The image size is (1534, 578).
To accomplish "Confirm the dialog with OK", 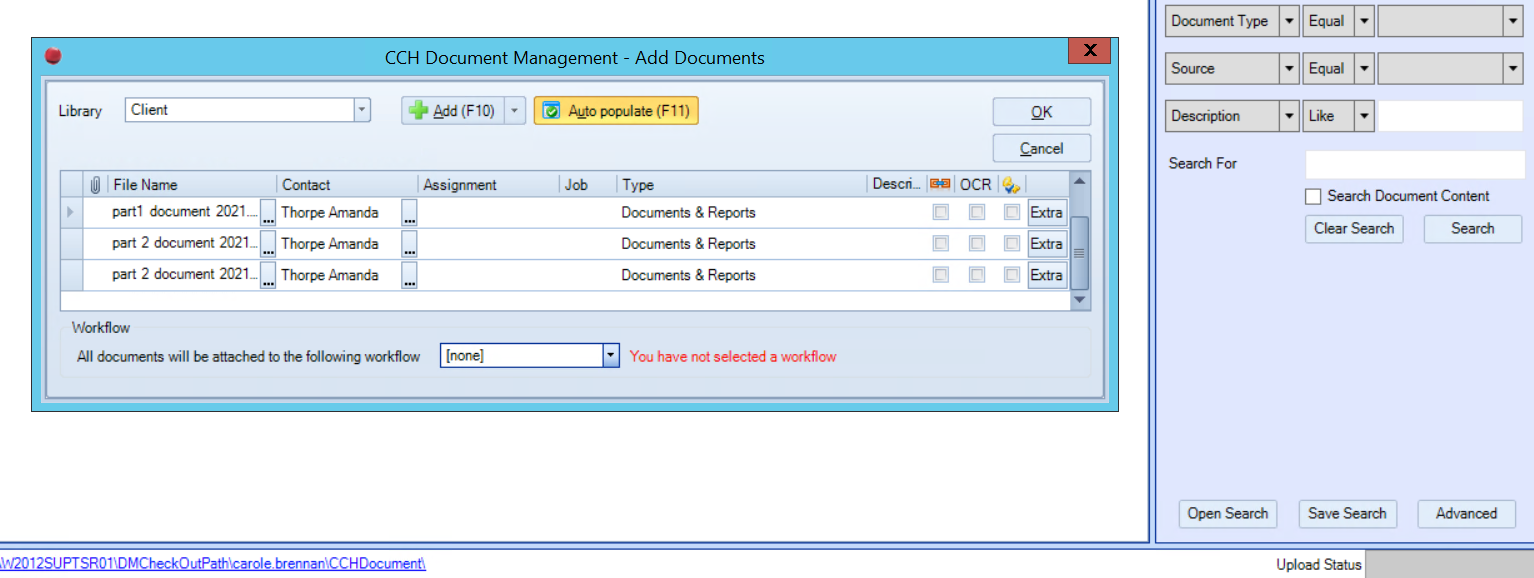I will 1042,112.
